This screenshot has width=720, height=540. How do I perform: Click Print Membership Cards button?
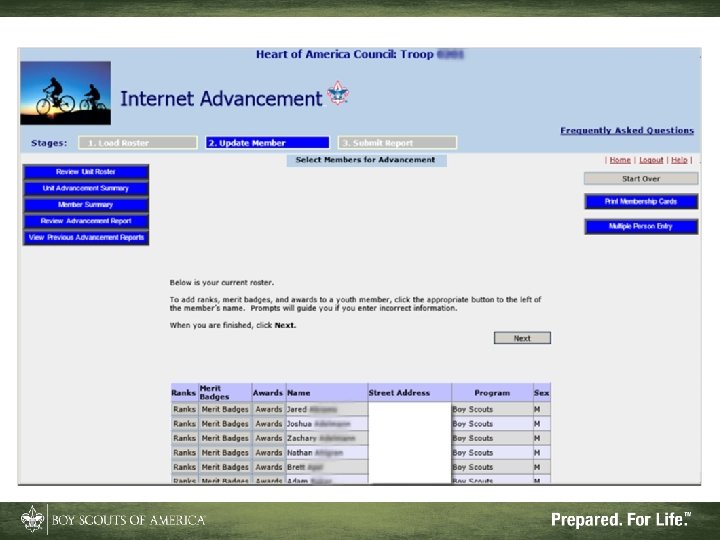point(641,202)
